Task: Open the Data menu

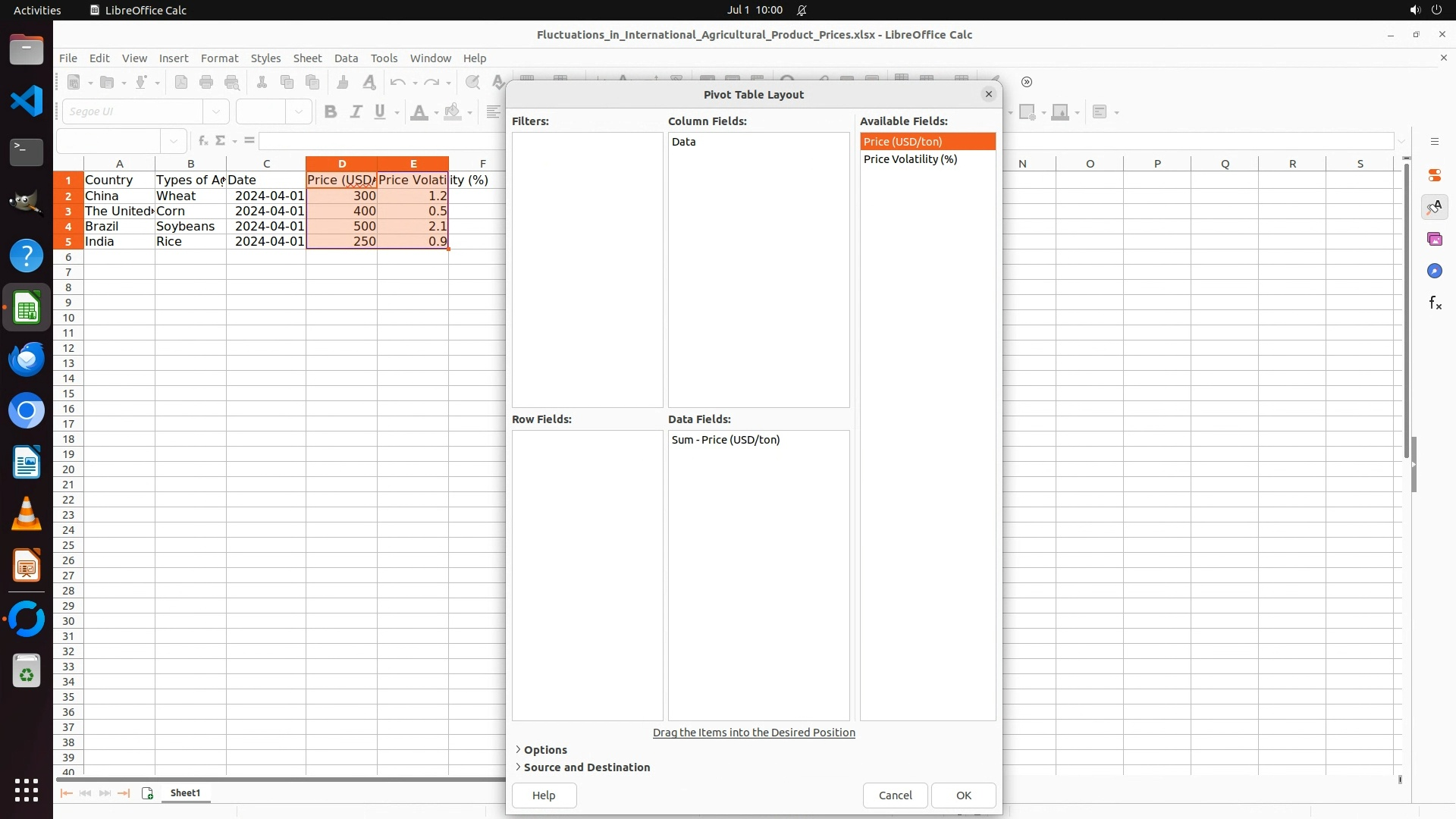Action: pos(346,58)
